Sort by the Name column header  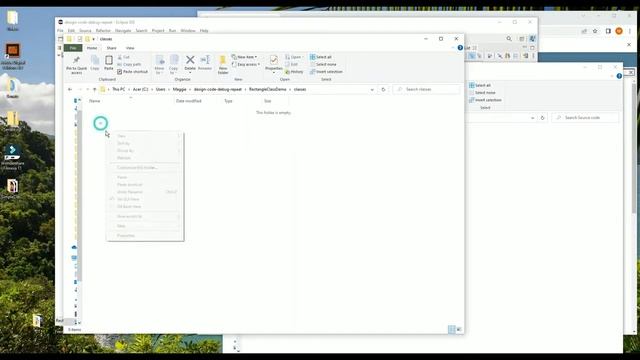pos(95,101)
